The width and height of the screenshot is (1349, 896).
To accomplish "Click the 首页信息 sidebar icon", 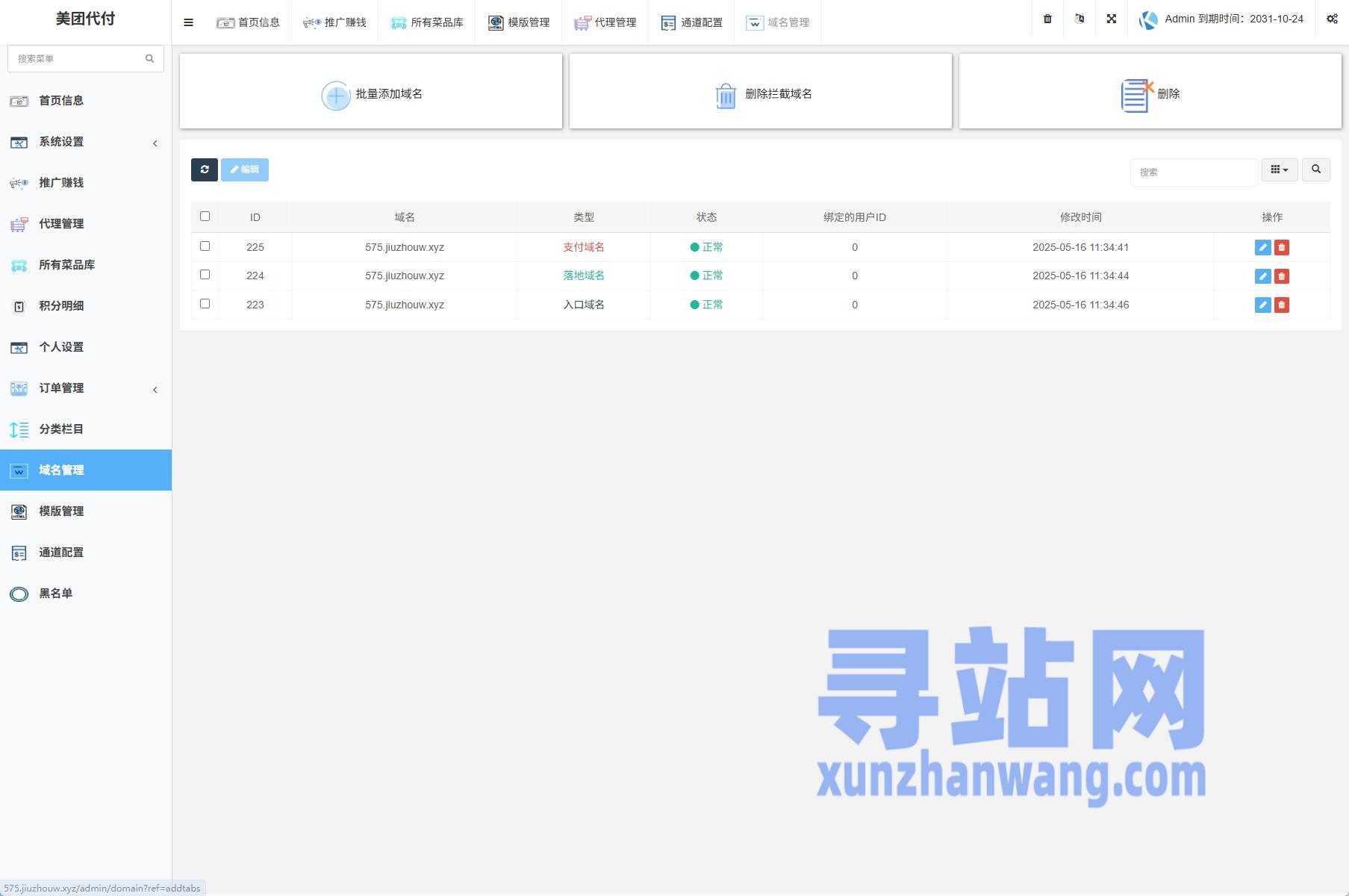I will coord(19,101).
